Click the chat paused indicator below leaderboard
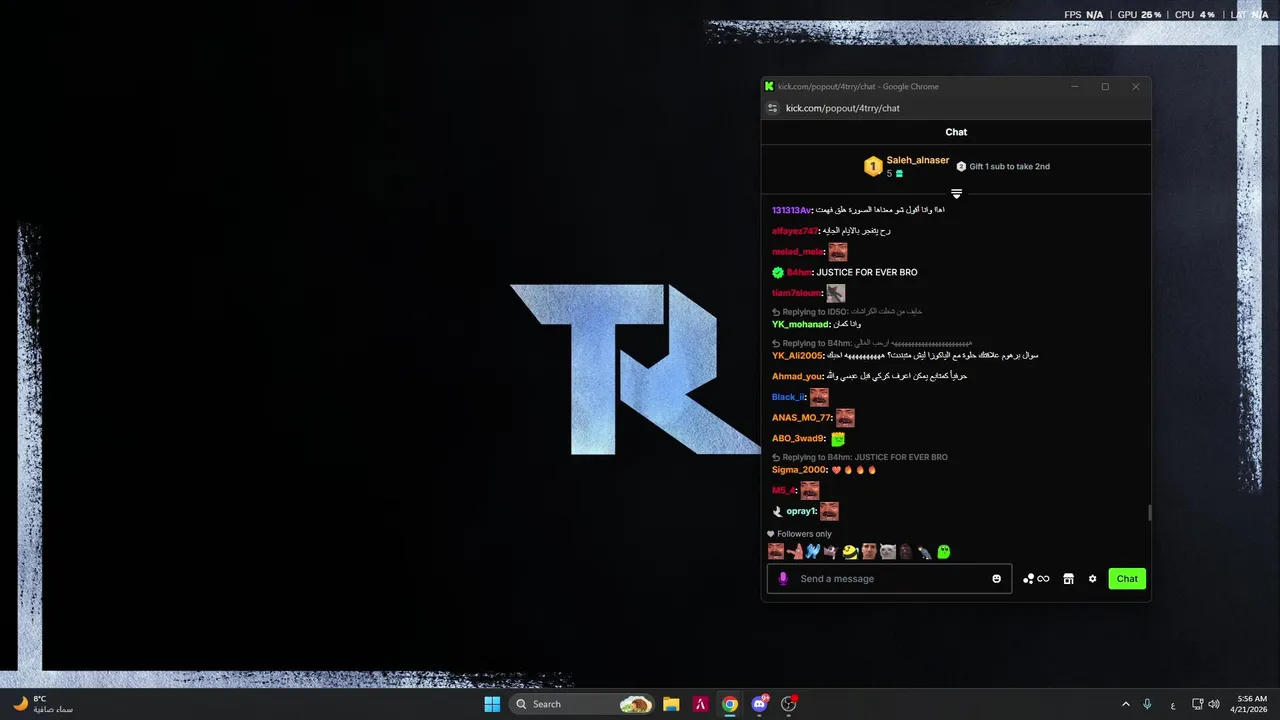1280x720 pixels. point(956,193)
